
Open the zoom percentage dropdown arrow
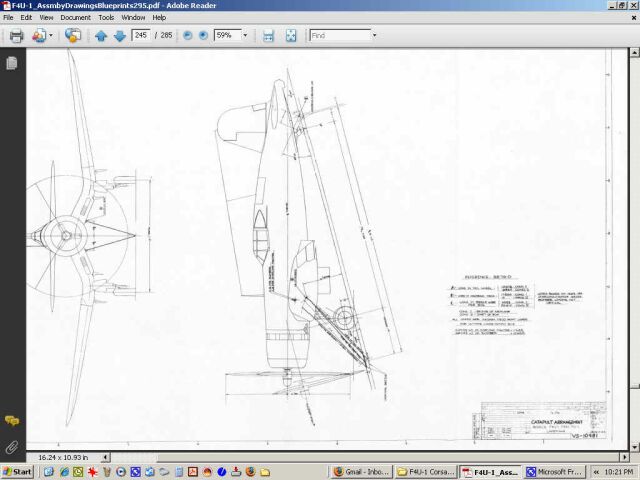click(x=245, y=36)
